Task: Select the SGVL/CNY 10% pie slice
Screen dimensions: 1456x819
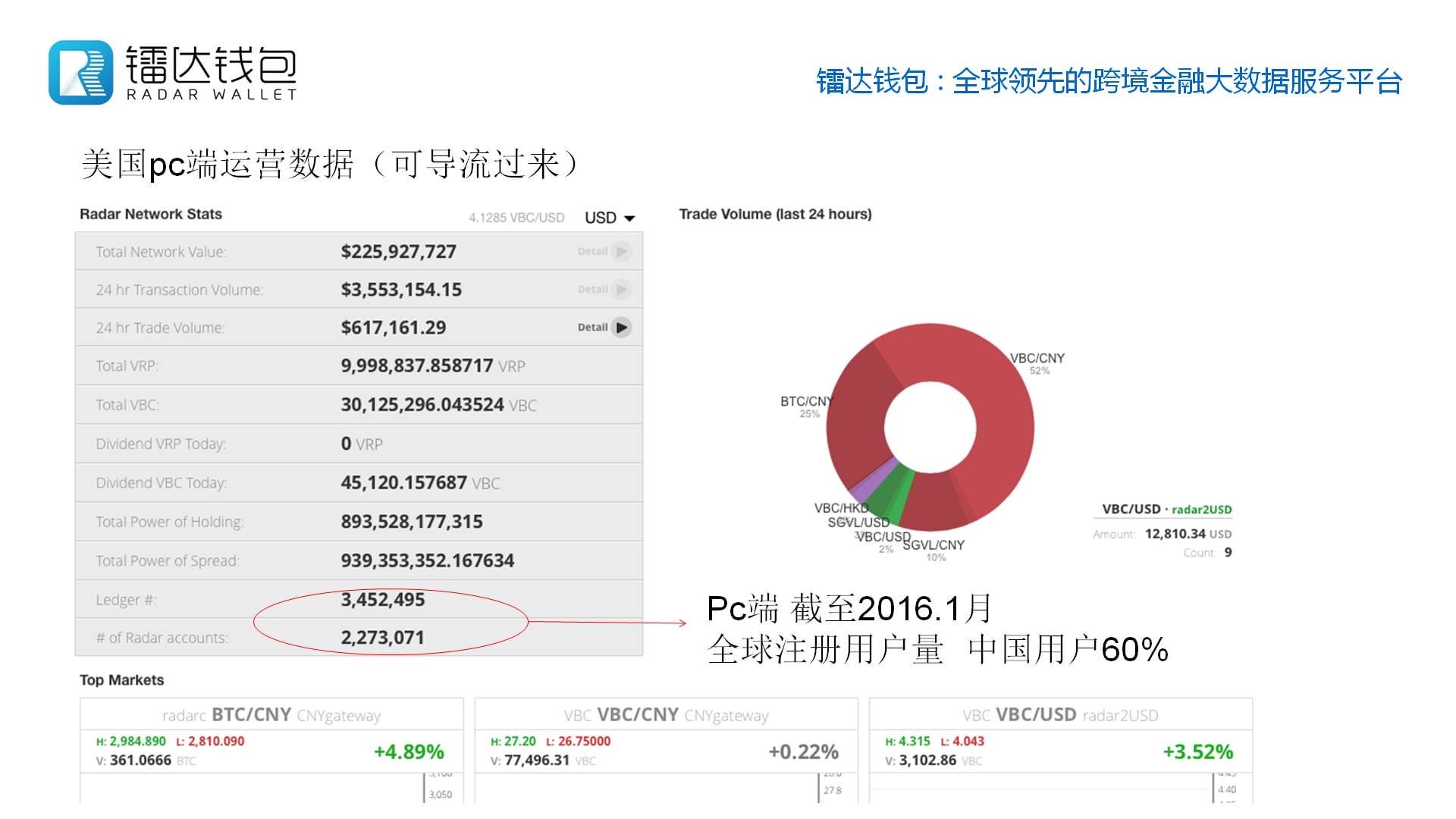Action: [933, 500]
